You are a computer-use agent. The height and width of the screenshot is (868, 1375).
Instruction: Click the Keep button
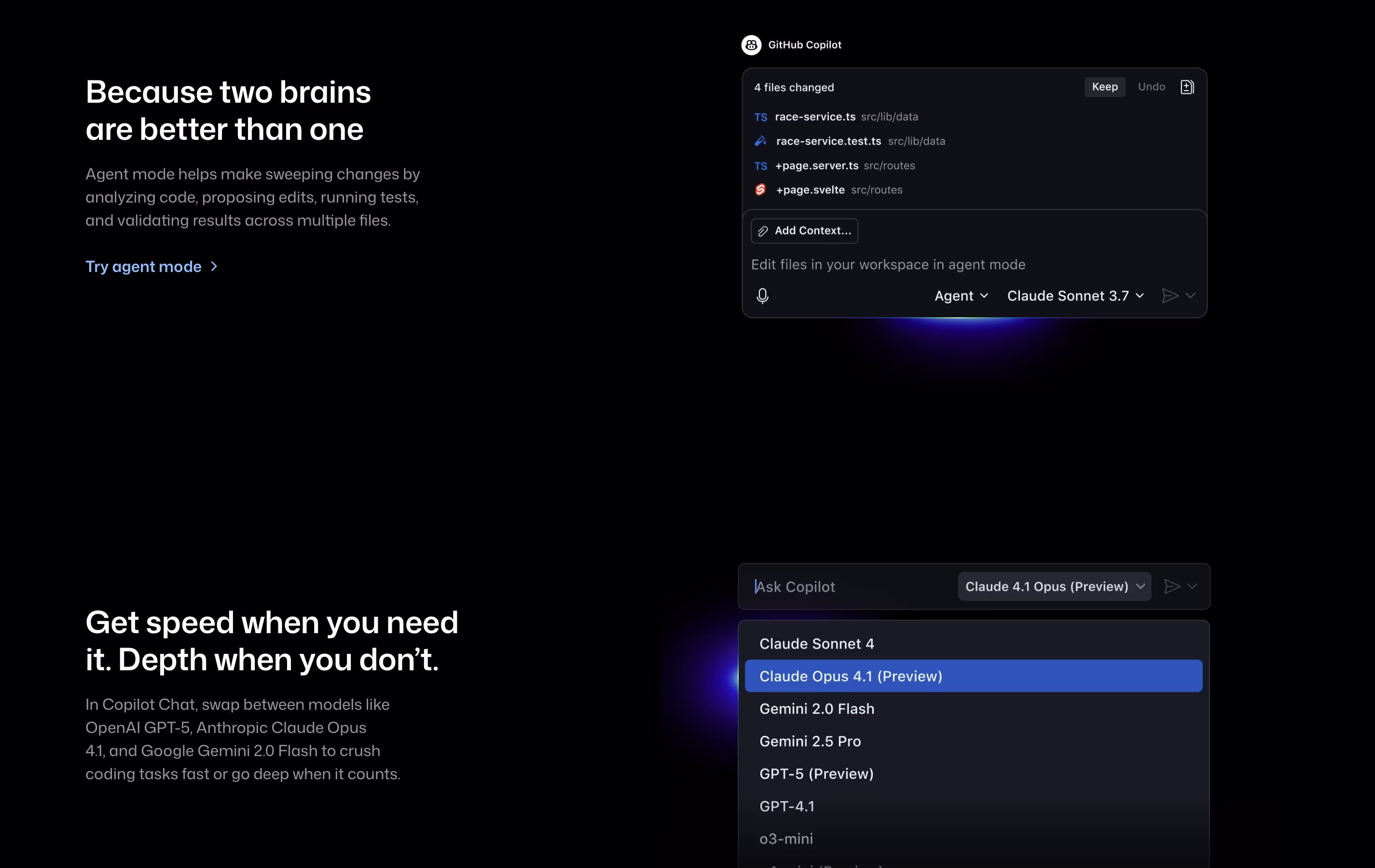tap(1105, 87)
